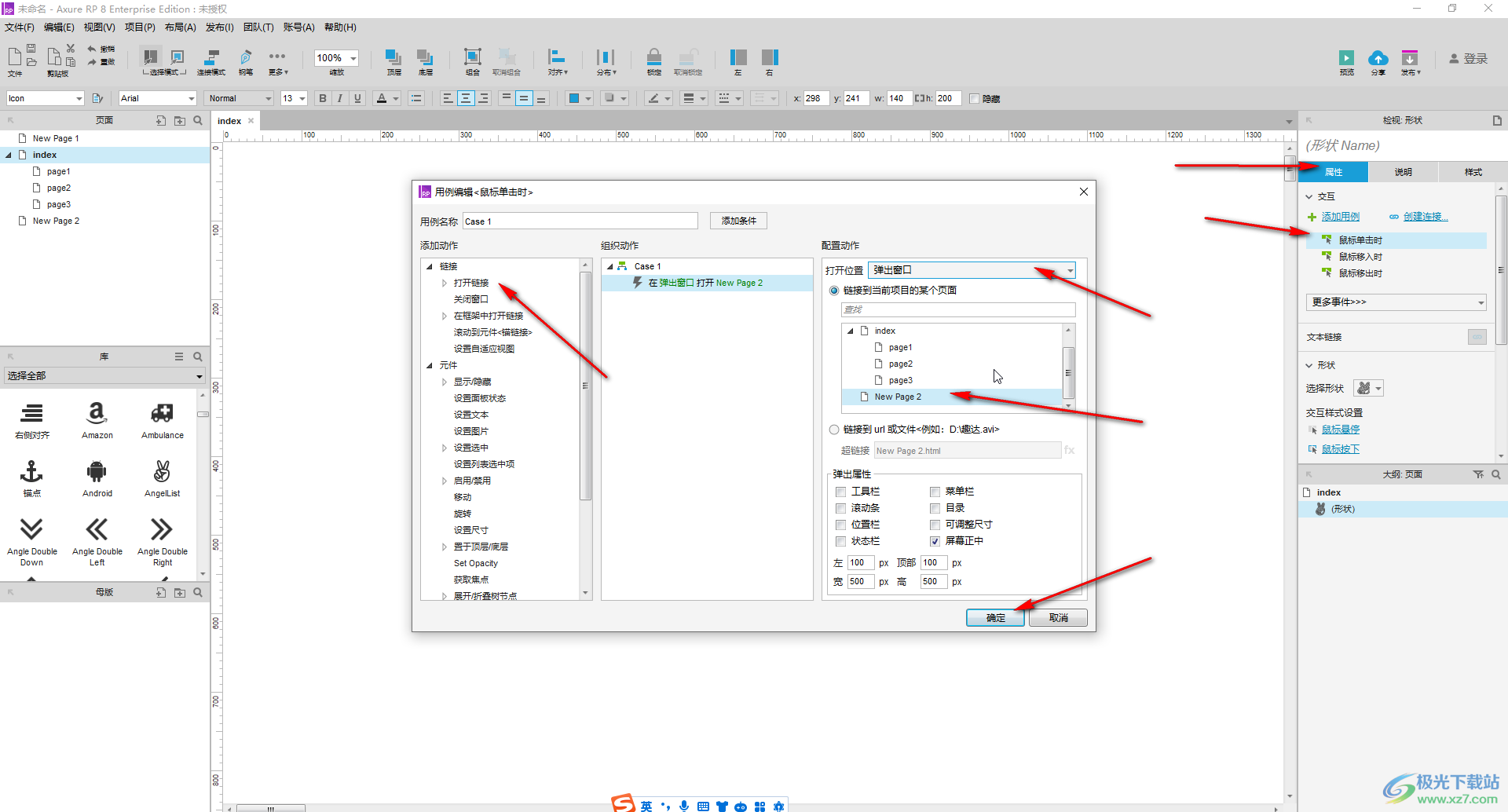Pick the AngelList library icon
Image resolution: width=1508 pixels, height=812 pixels.
point(162,471)
